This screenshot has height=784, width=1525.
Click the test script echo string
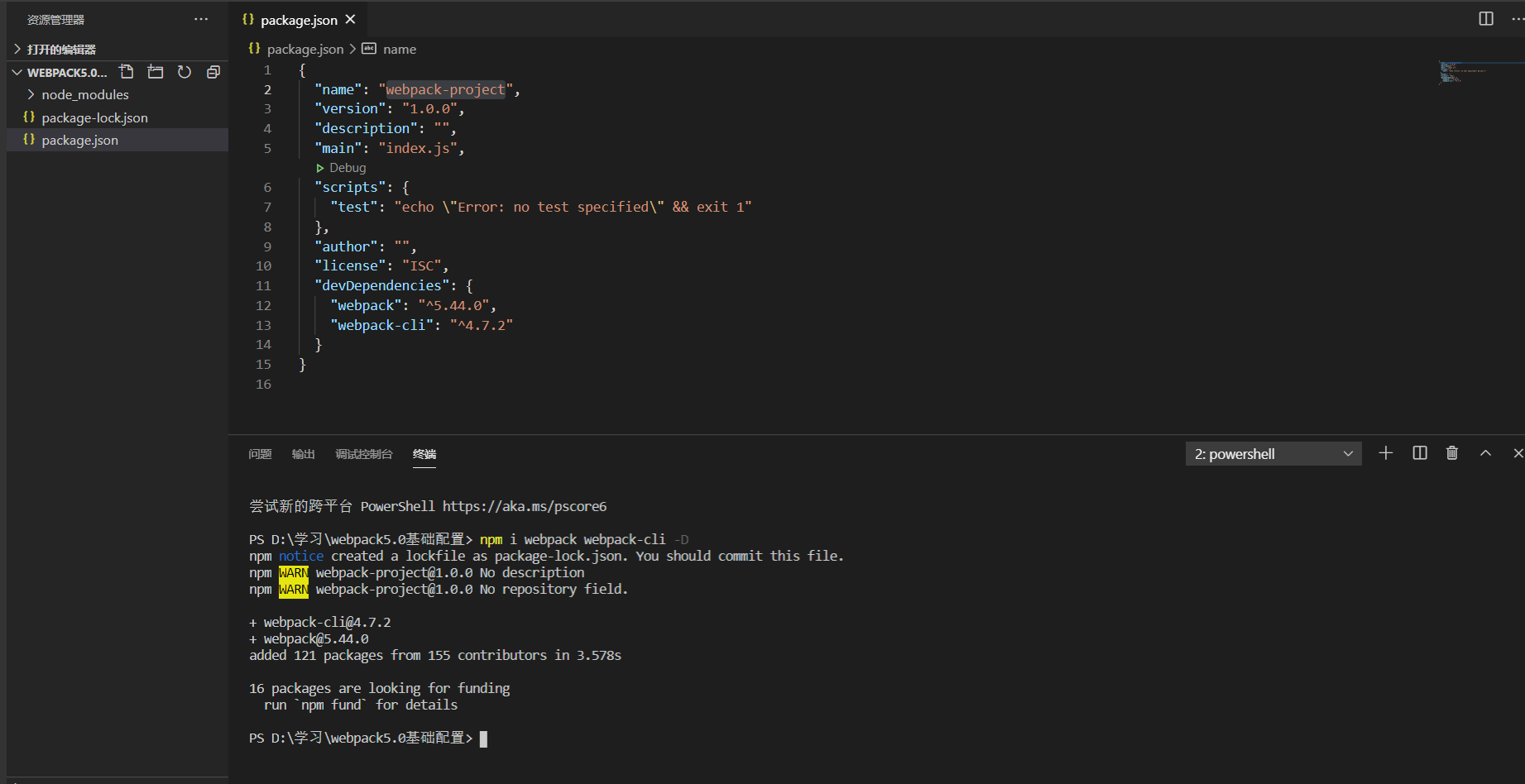(573, 207)
